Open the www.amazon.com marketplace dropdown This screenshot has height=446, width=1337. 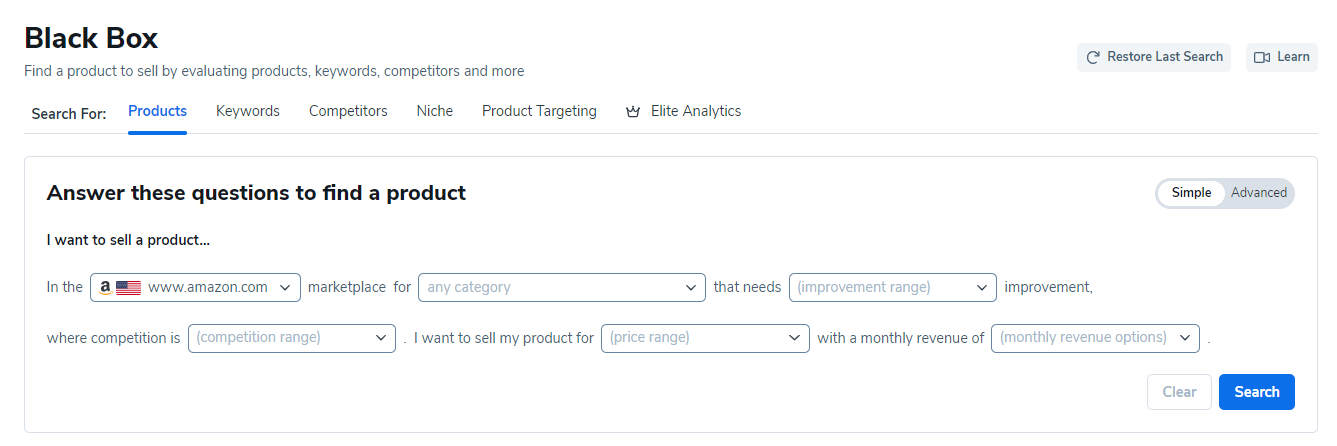pyautogui.click(x=195, y=287)
